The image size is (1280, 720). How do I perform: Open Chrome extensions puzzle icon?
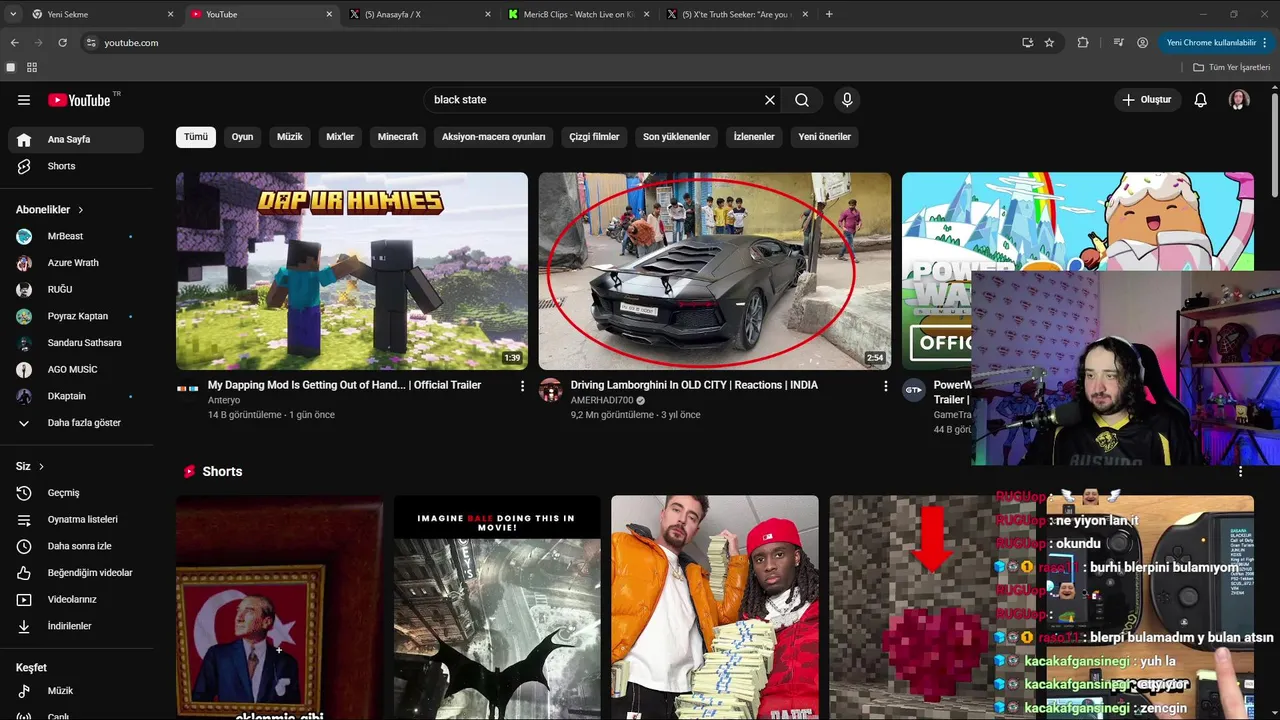pyautogui.click(x=1083, y=43)
